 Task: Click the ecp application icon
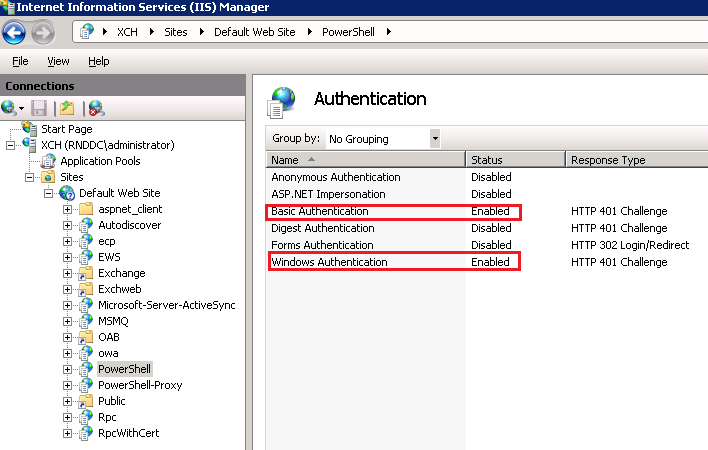point(86,241)
